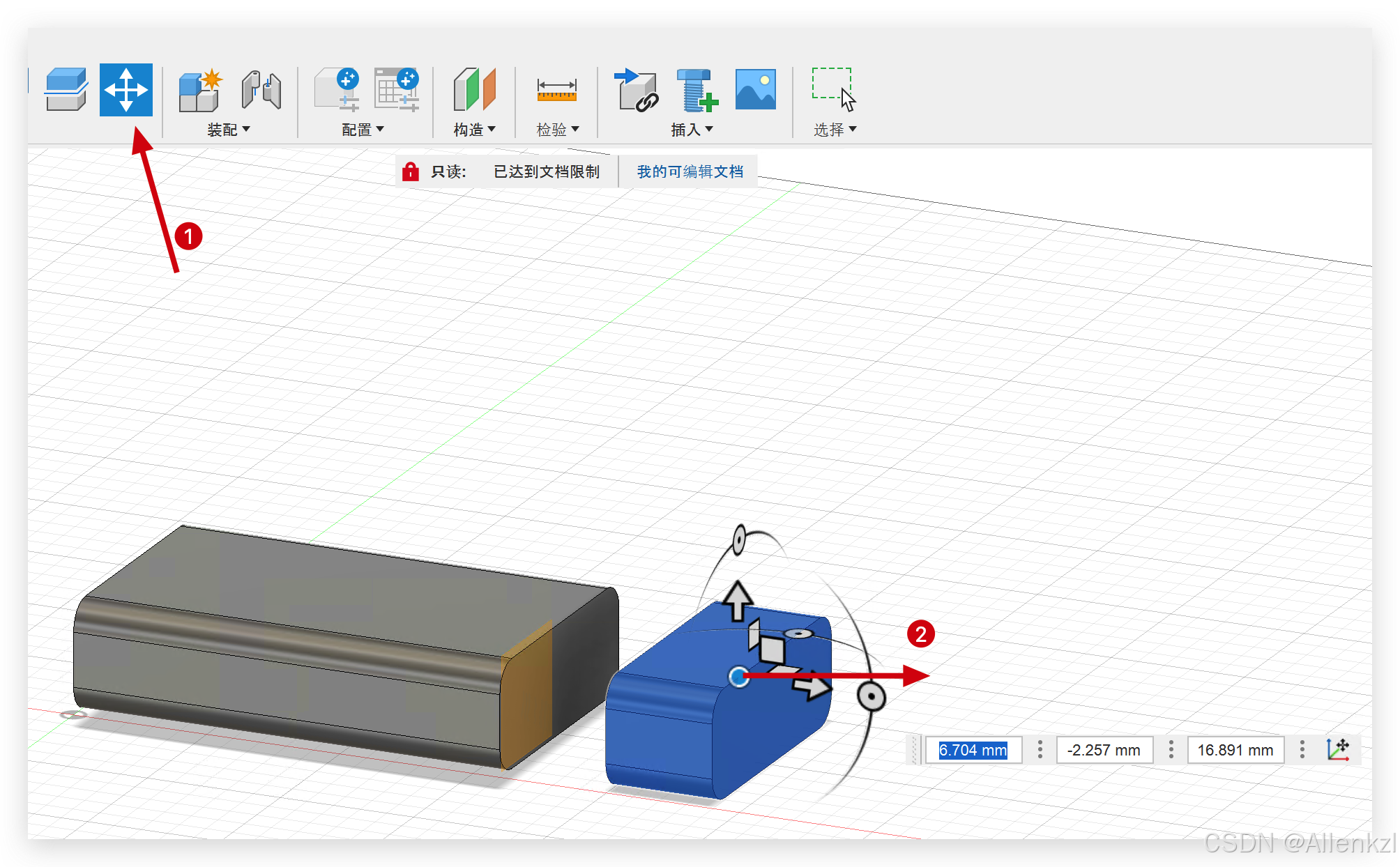Open the 检验 menu

(x=557, y=130)
